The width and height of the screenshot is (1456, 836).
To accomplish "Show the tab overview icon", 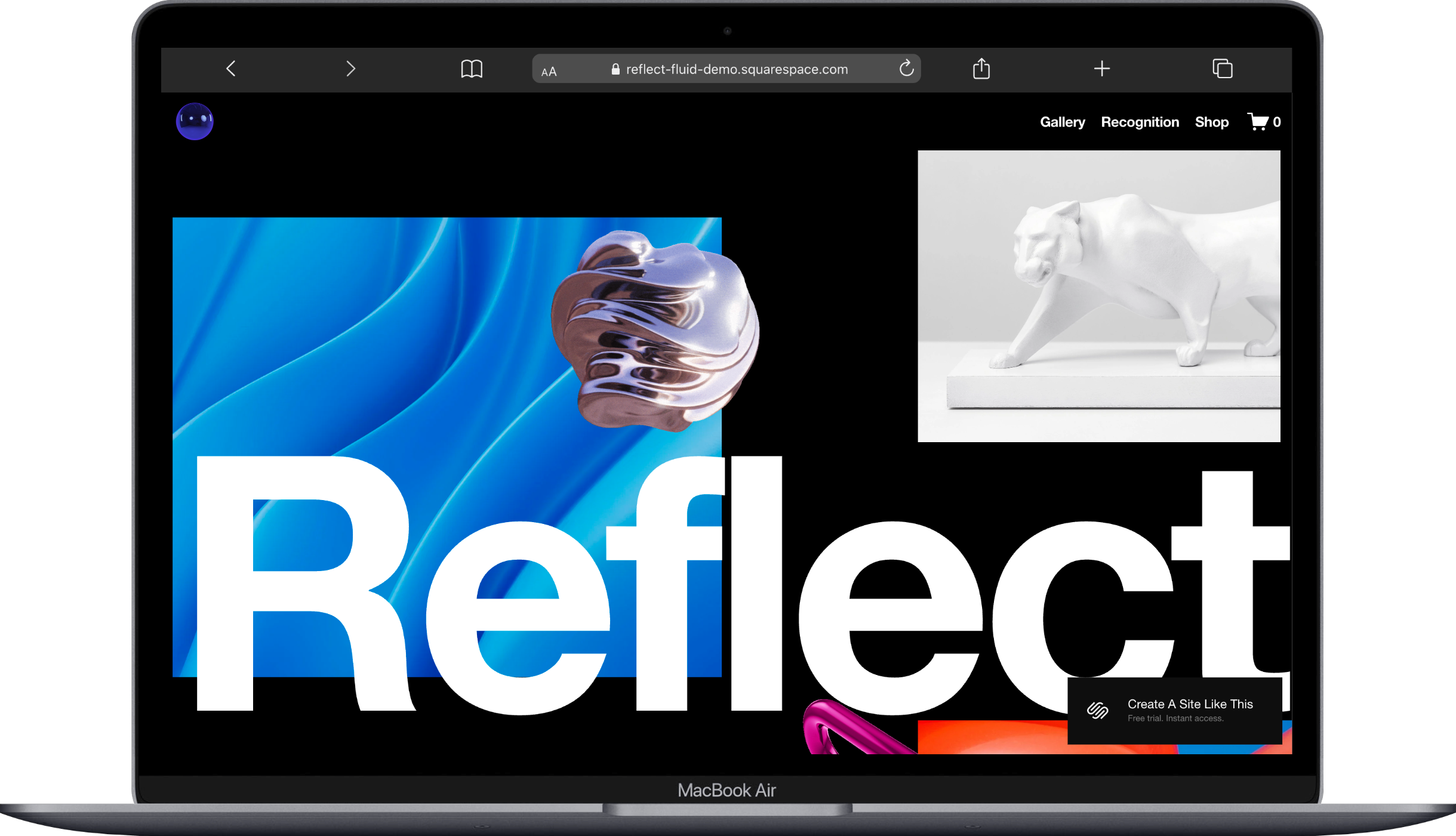I will pos(1222,69).
